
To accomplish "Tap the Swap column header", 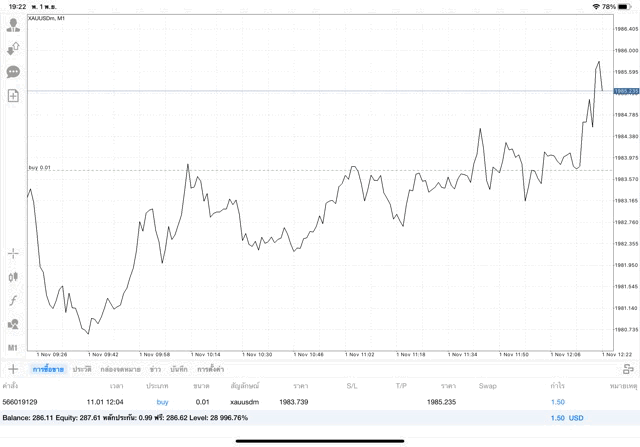I will point(488,386).
